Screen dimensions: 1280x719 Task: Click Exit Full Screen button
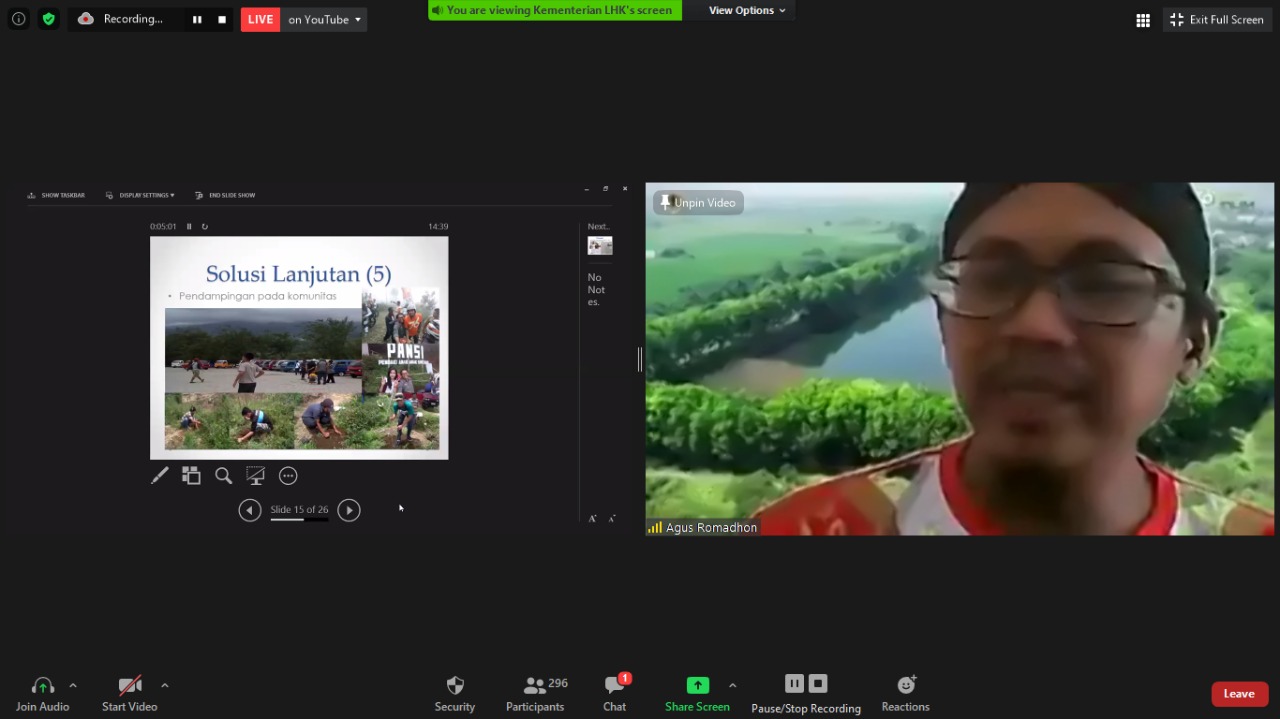(1217, 20)
